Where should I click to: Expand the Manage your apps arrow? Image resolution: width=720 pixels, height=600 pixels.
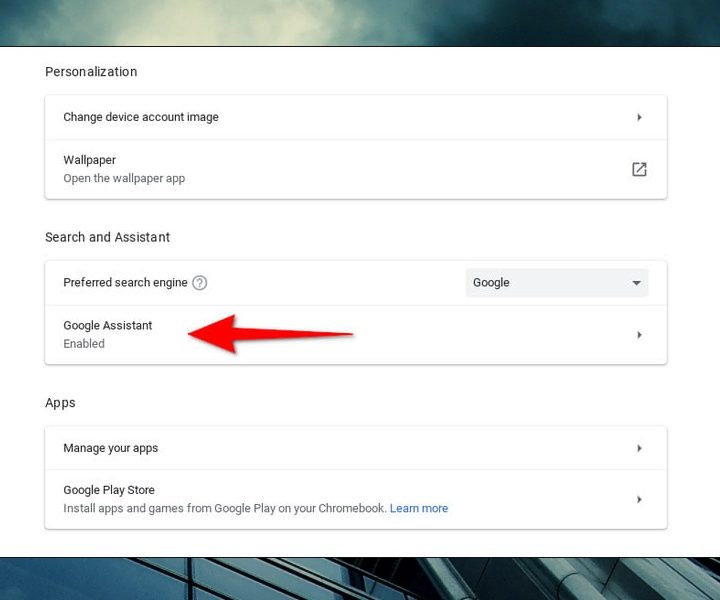pos(639,448)
